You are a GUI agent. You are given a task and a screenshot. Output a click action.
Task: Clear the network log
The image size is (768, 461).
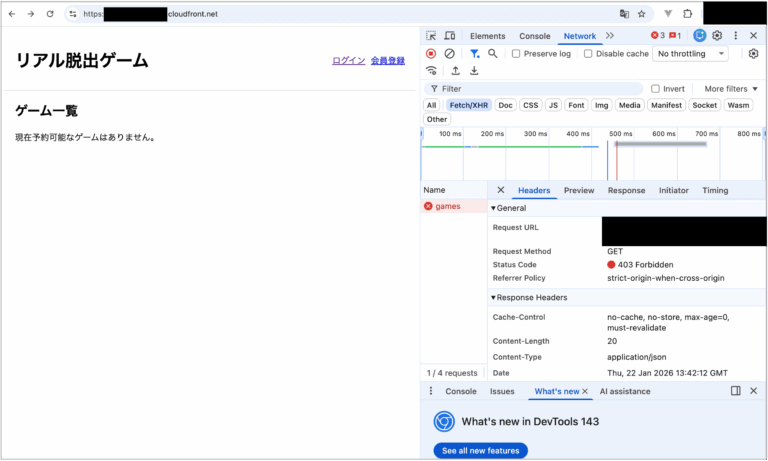[450, 54]
